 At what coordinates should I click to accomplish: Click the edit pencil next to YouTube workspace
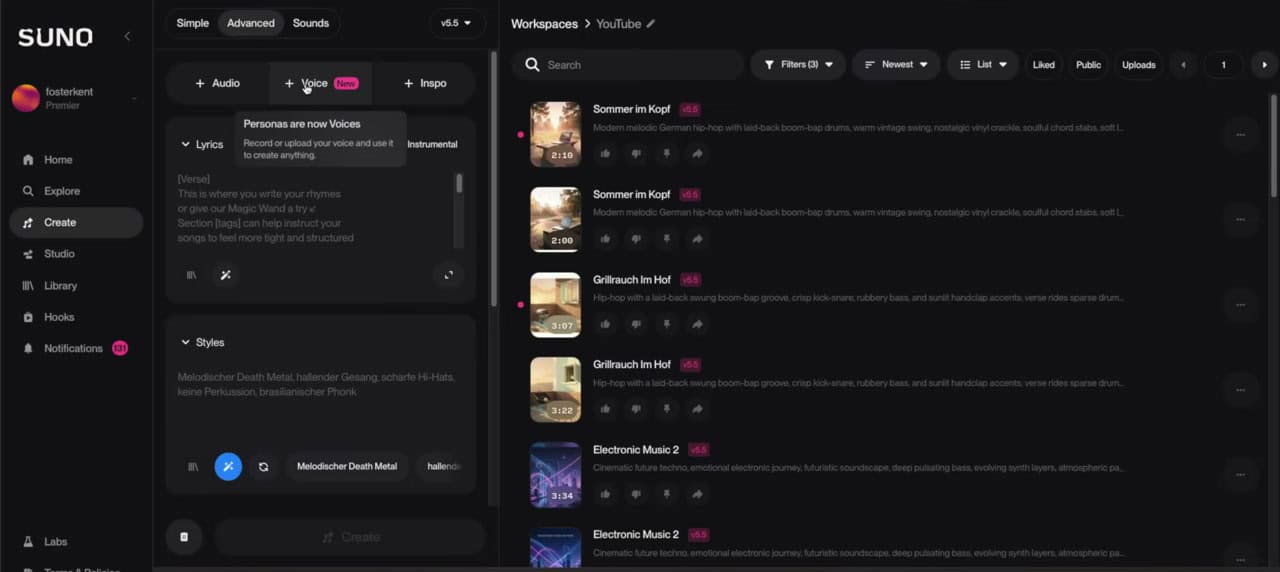pyautogui.click(x=651, y=24)
